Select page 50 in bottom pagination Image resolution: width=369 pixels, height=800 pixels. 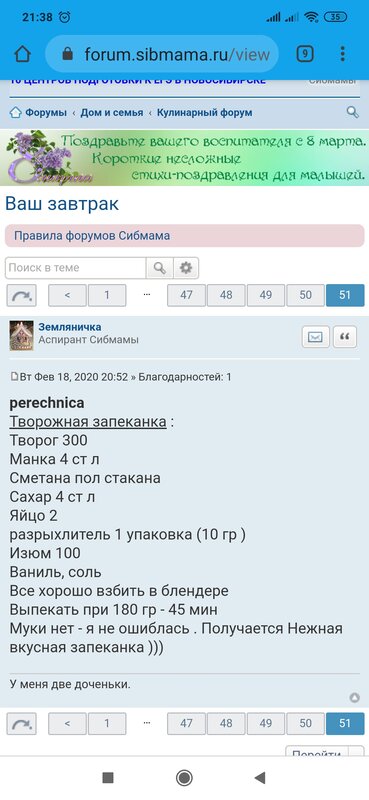(x=305, y=723)
